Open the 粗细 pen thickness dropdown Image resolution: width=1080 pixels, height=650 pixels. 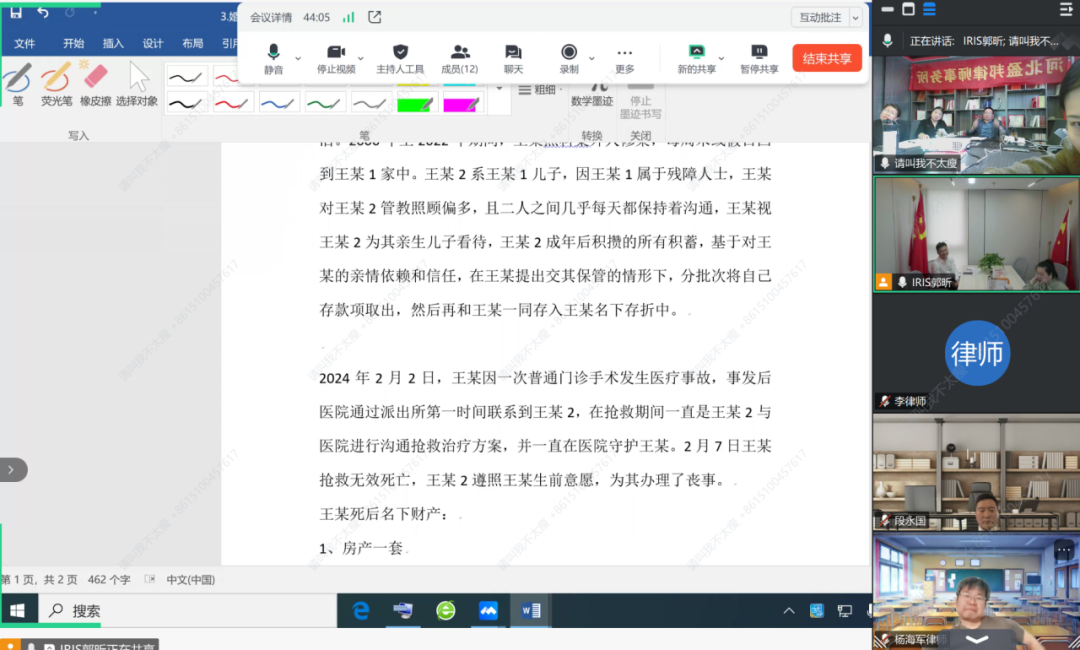coord(537,89)
